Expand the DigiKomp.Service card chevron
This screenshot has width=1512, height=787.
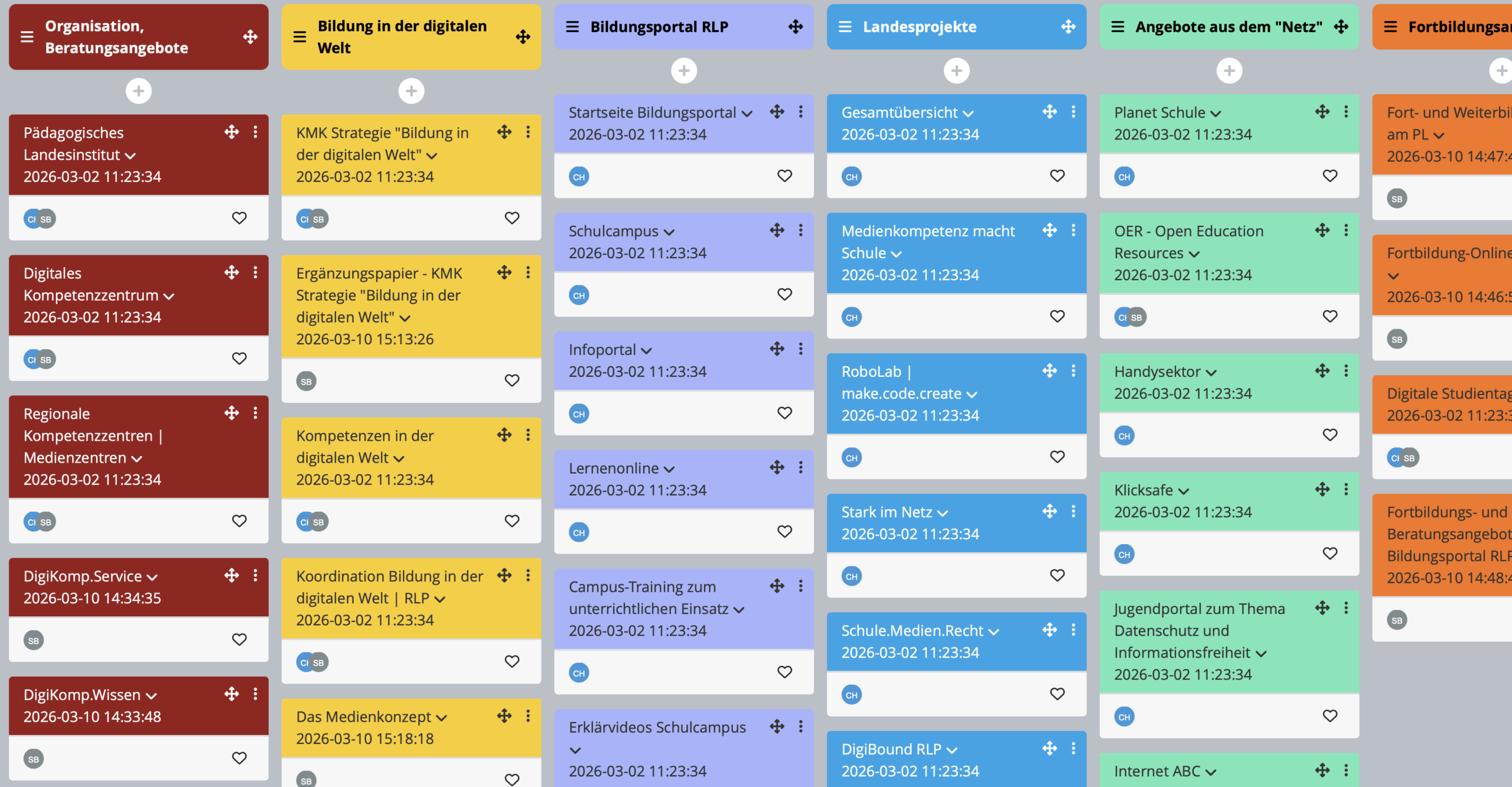(152, 577)
